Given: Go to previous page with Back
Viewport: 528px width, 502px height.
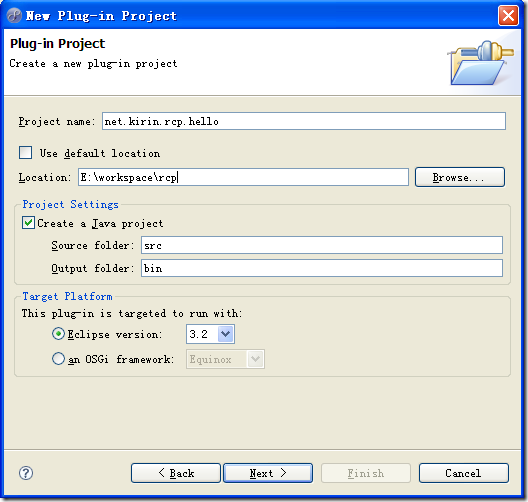Looking at the screenshot, I should tap(176, 473).
